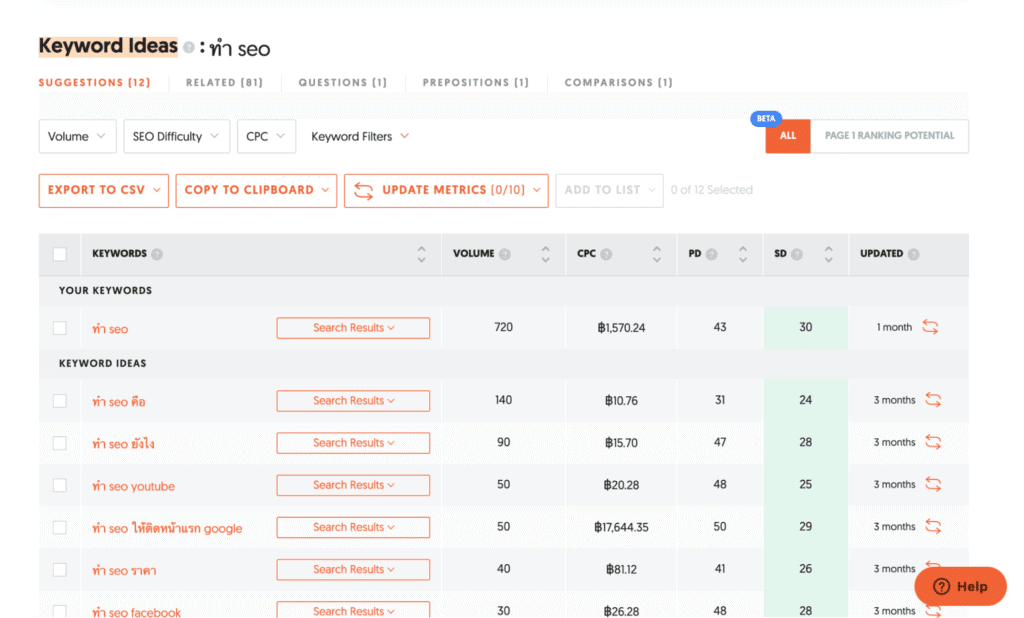Click the sync icon inside Update Metrics button
Viewport: 1024px width, 618px height.
[x=364, y=190]
